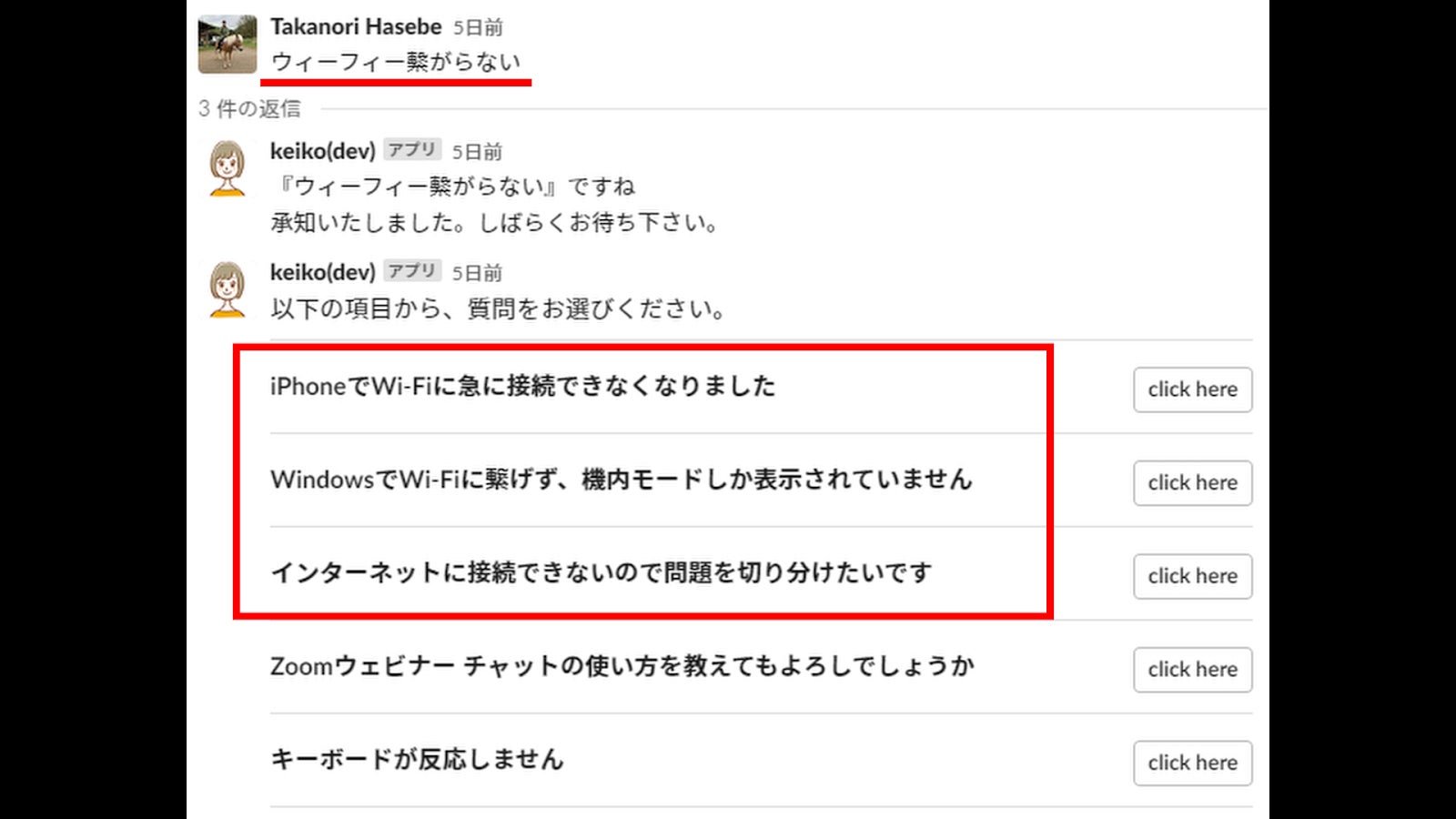Click here for インターネット接続 troubleshooting option
1456x819 pixels.
(1192, 576)
